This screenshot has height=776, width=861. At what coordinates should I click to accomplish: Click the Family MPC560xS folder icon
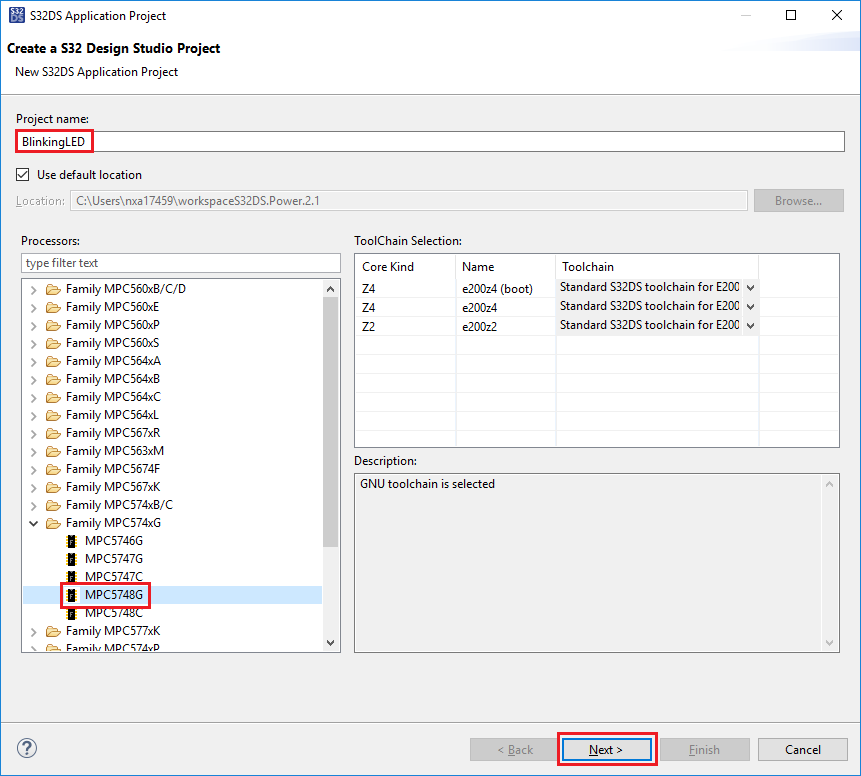click(x=53, y=343)
